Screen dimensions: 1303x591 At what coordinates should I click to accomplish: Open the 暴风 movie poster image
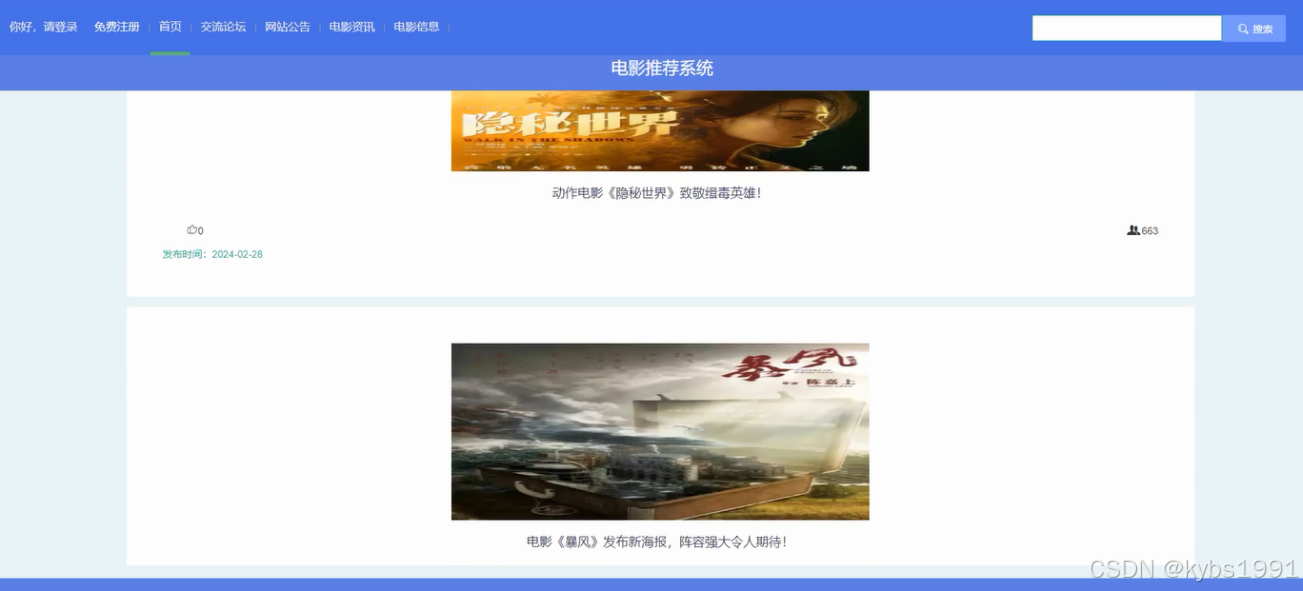[660, 431]
